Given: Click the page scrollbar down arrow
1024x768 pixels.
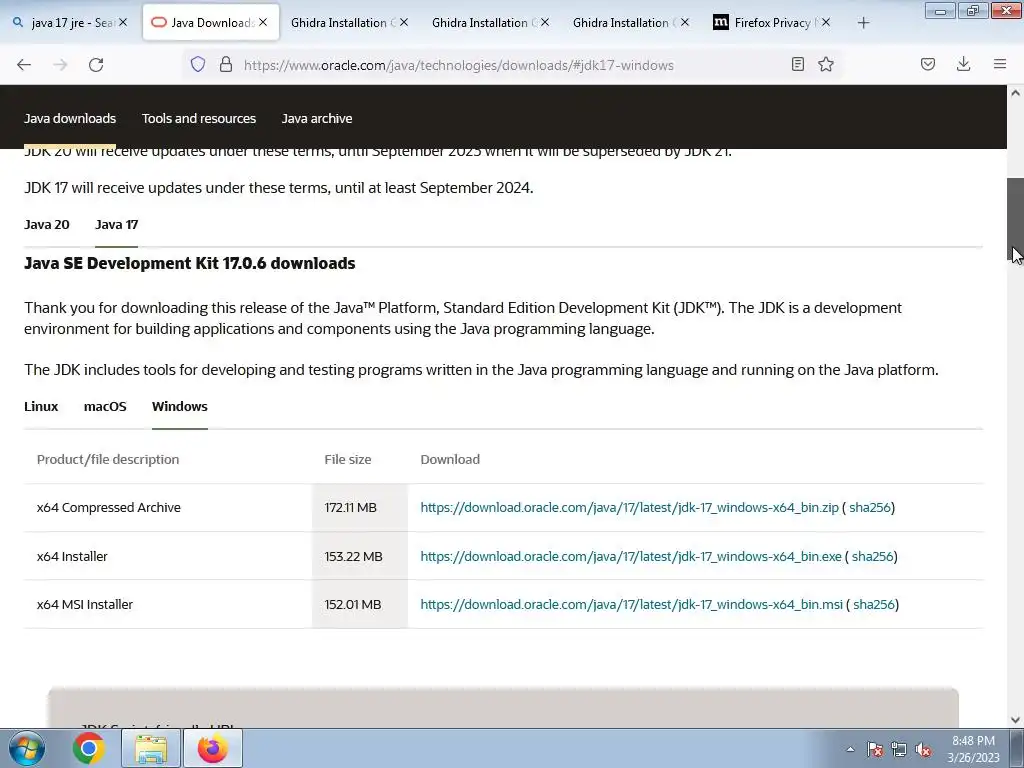Looking at the screenshot, I should tap(1016, 720).
